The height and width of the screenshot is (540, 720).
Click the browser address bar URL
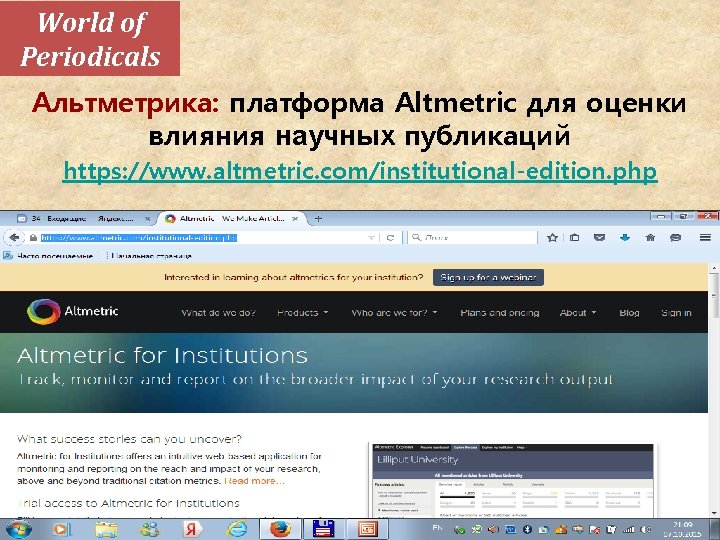139,238
